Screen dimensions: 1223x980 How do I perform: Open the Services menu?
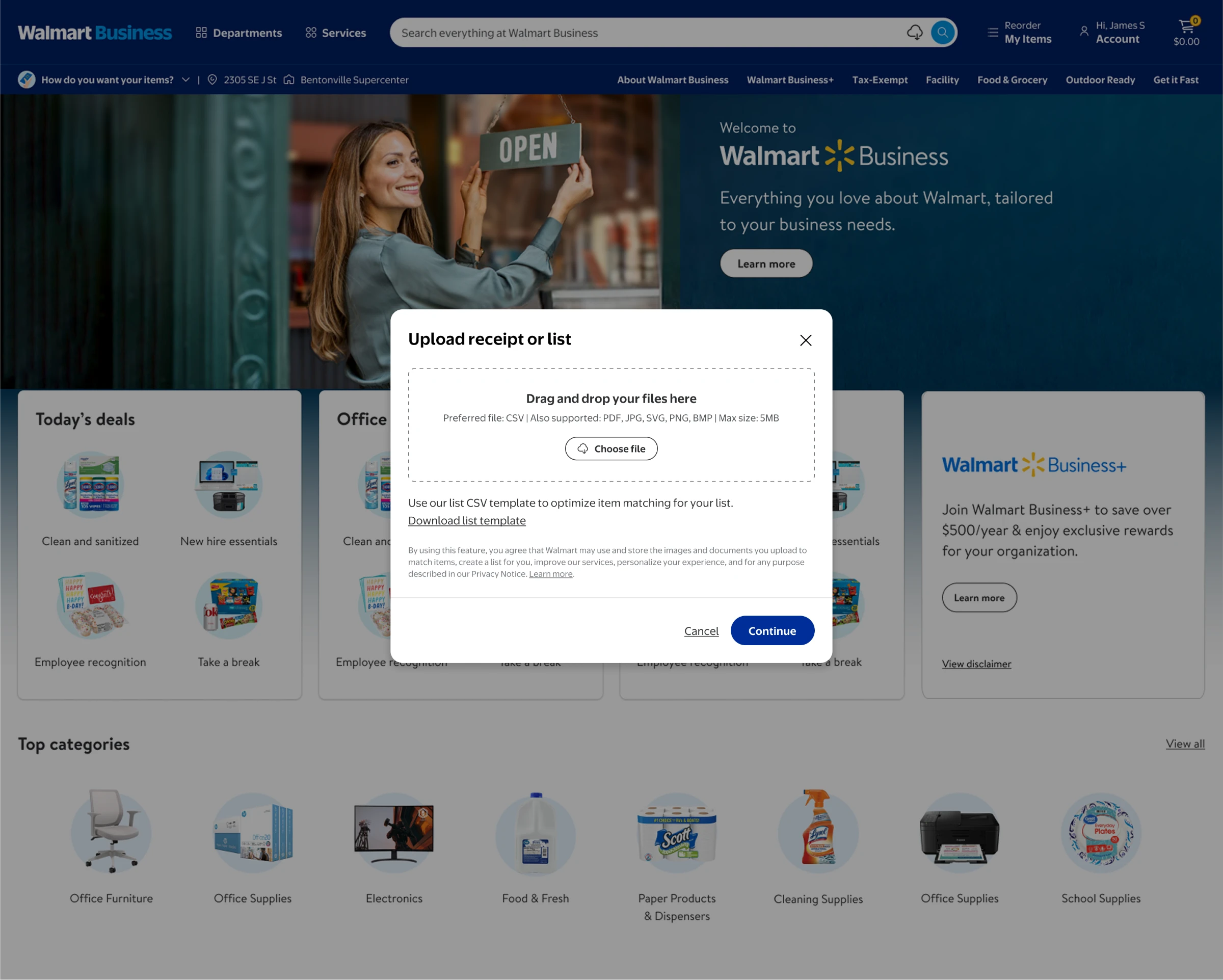[336, 33]
